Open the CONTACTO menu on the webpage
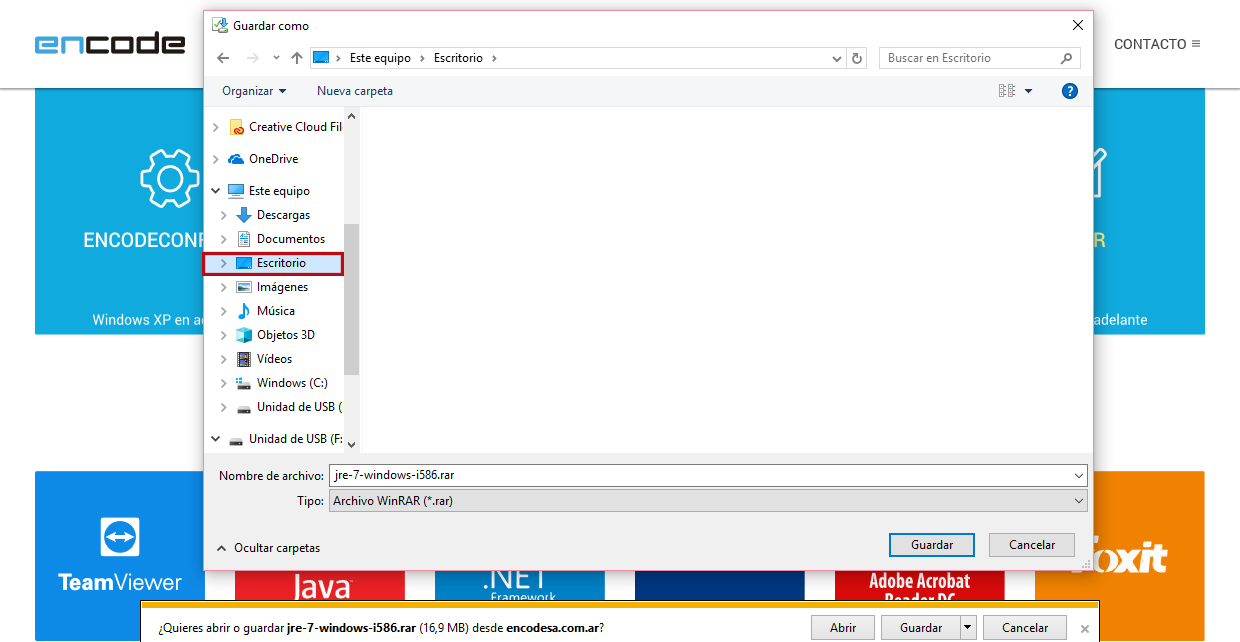Screen dimensions: 1240x642 tap(1157, 44)
